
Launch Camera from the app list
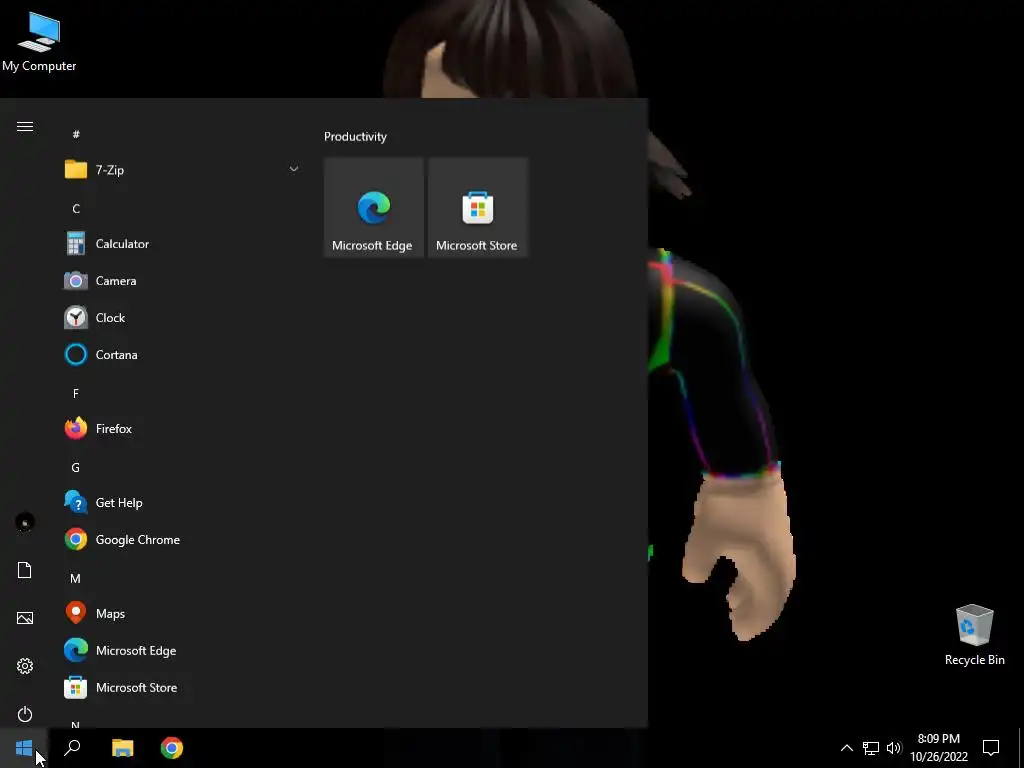182,281
